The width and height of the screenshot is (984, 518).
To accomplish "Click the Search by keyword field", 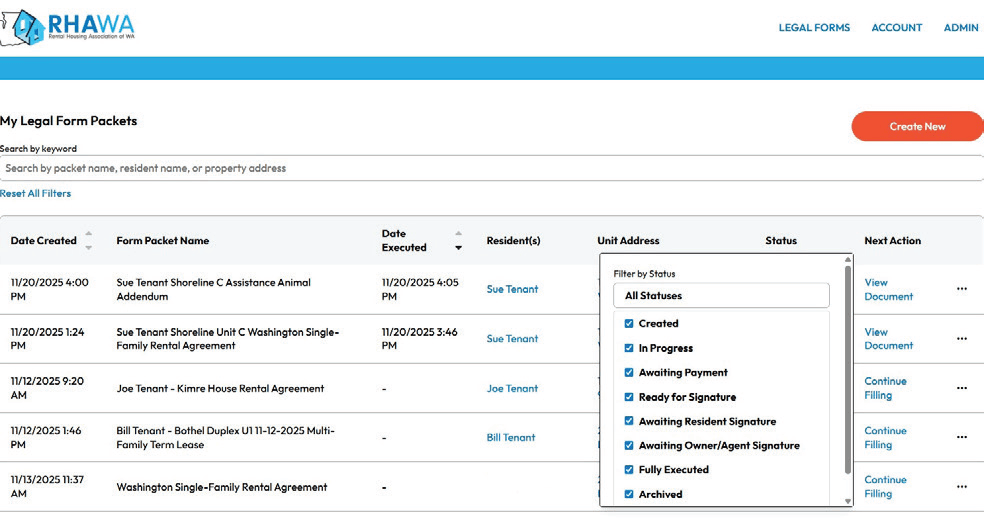I will [x=490, y=168].
